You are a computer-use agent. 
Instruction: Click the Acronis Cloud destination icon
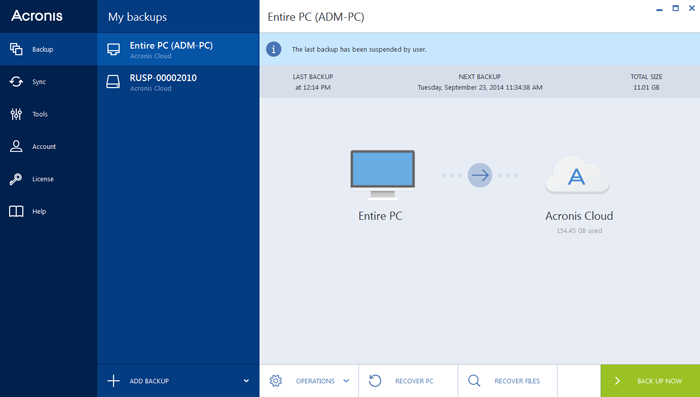(x=577, y=175)
